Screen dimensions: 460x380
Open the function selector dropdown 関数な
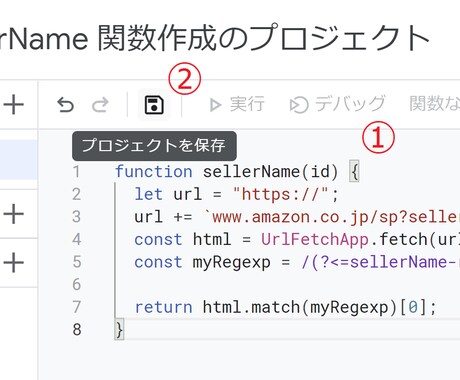pyautogui.click(x=434, y=104)
